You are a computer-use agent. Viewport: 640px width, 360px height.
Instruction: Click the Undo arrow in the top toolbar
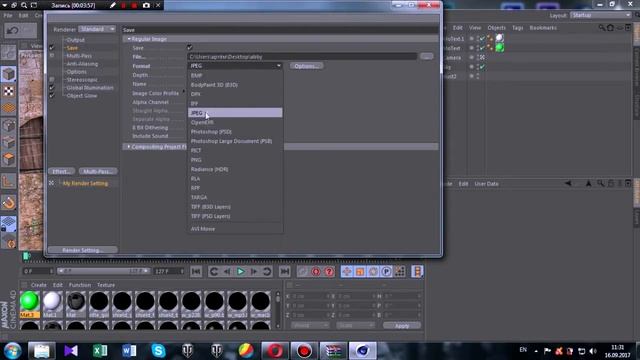pos(13,30)
